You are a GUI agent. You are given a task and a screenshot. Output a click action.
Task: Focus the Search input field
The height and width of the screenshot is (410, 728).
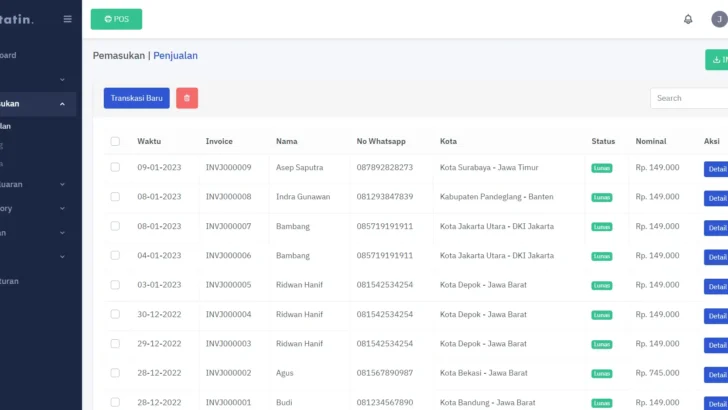coord(689,98)
